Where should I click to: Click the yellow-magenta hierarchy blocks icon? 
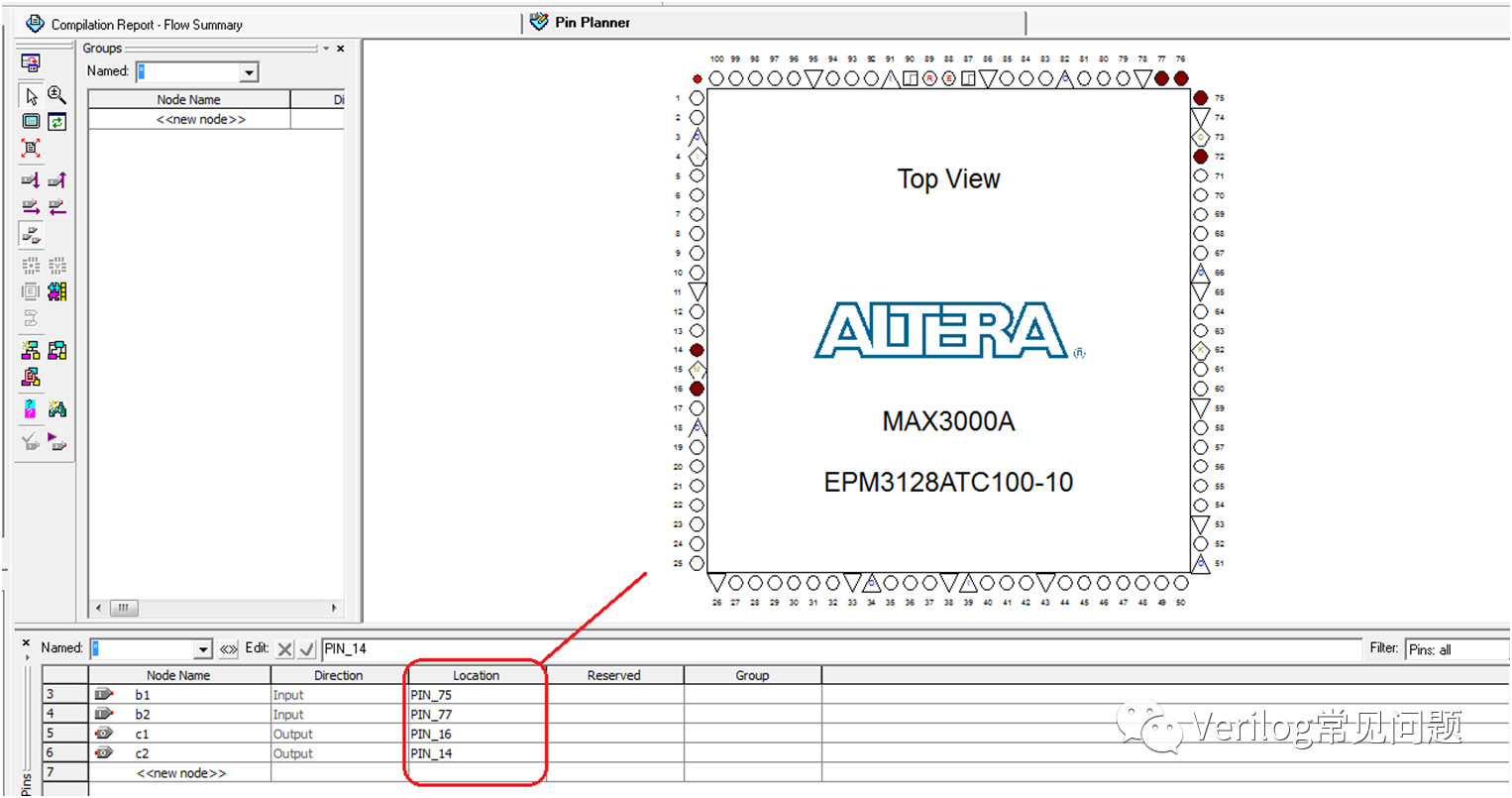[31, 350]
